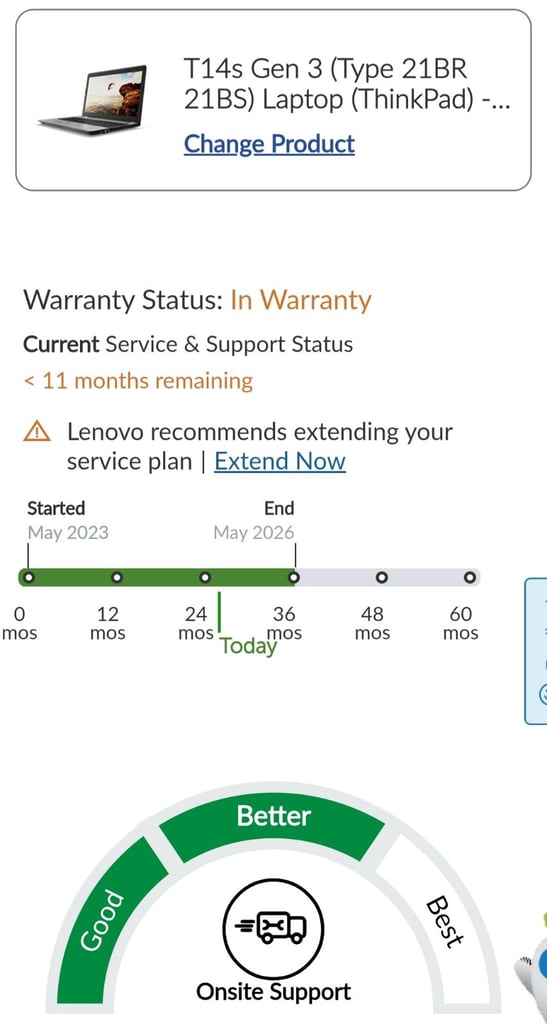Click the 12 mos timeline dot

117,577
